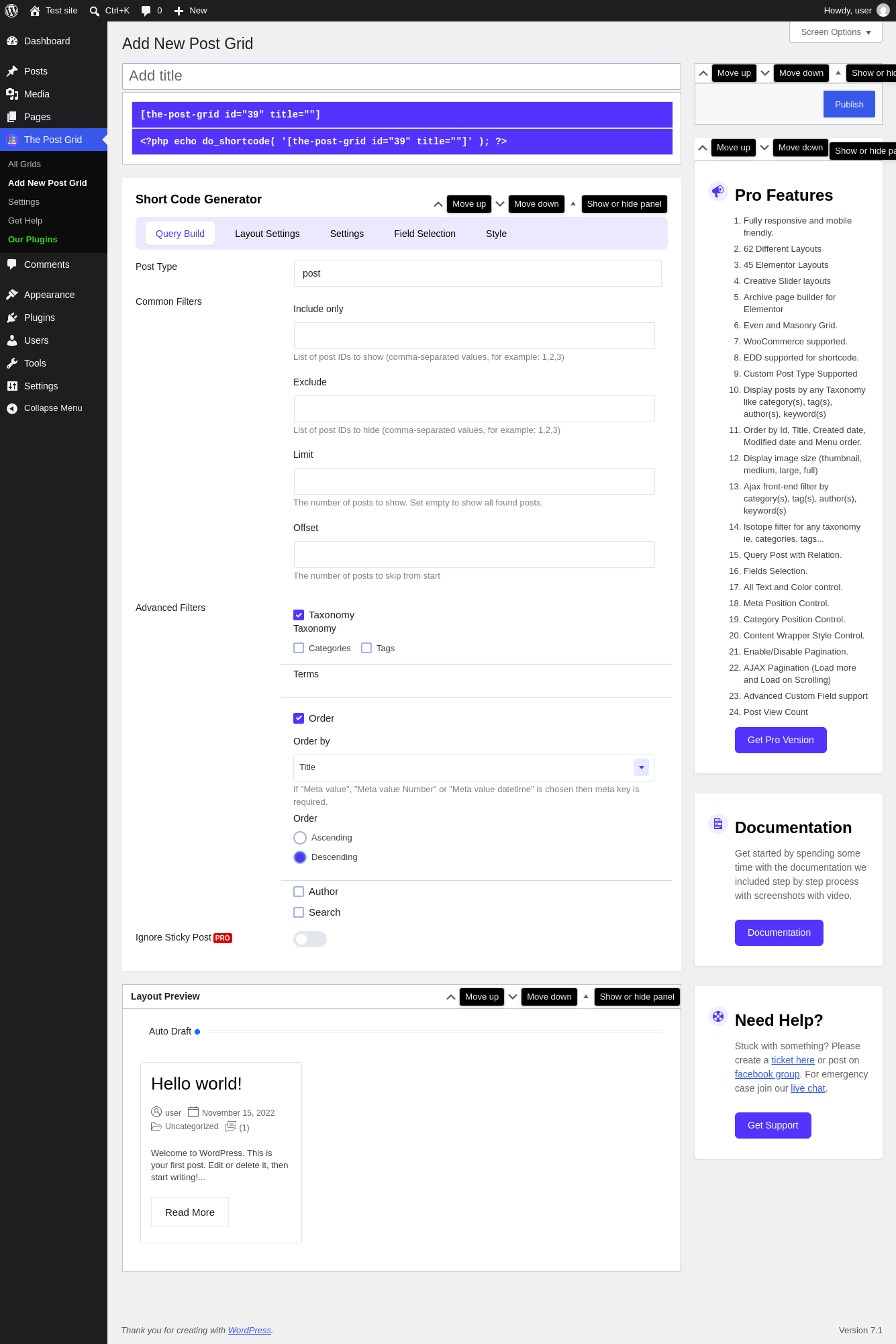Switch to the Layout Settings tab

(267, 234)
